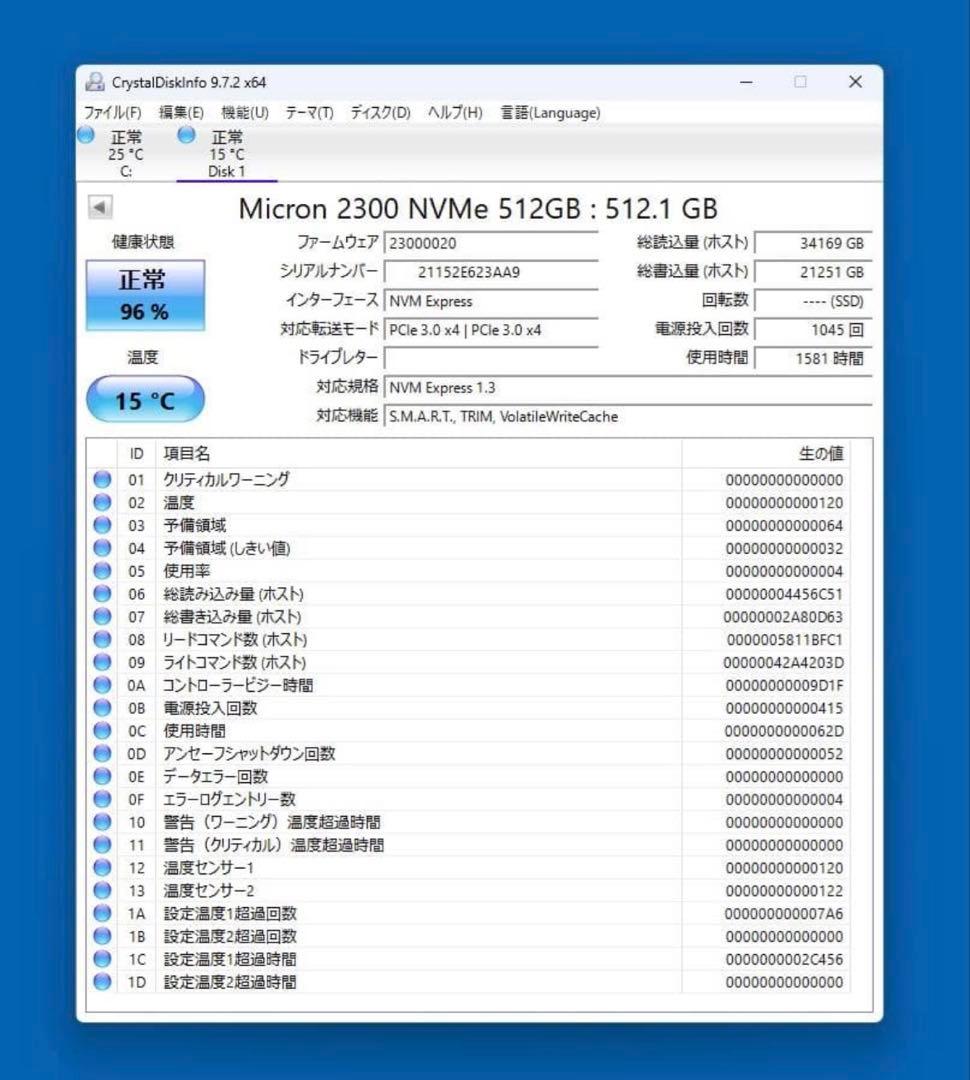Open the 言語(Language) menu
970x1080 pixels.
tap(550, 112)
